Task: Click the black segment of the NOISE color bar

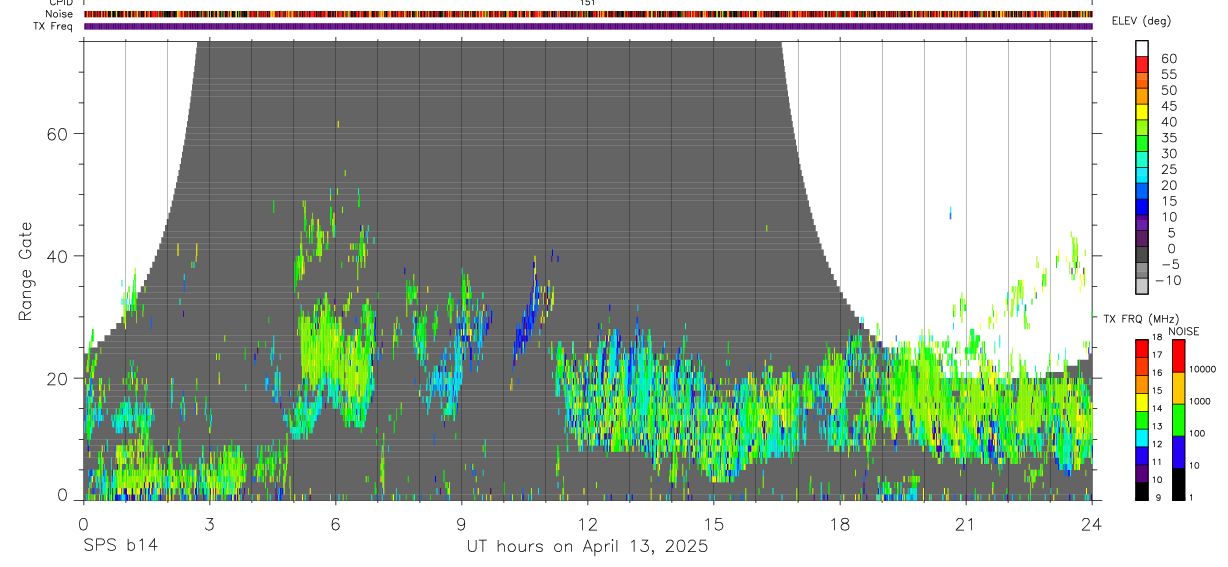Action: pyautogui.click(x=1178, y=484)
